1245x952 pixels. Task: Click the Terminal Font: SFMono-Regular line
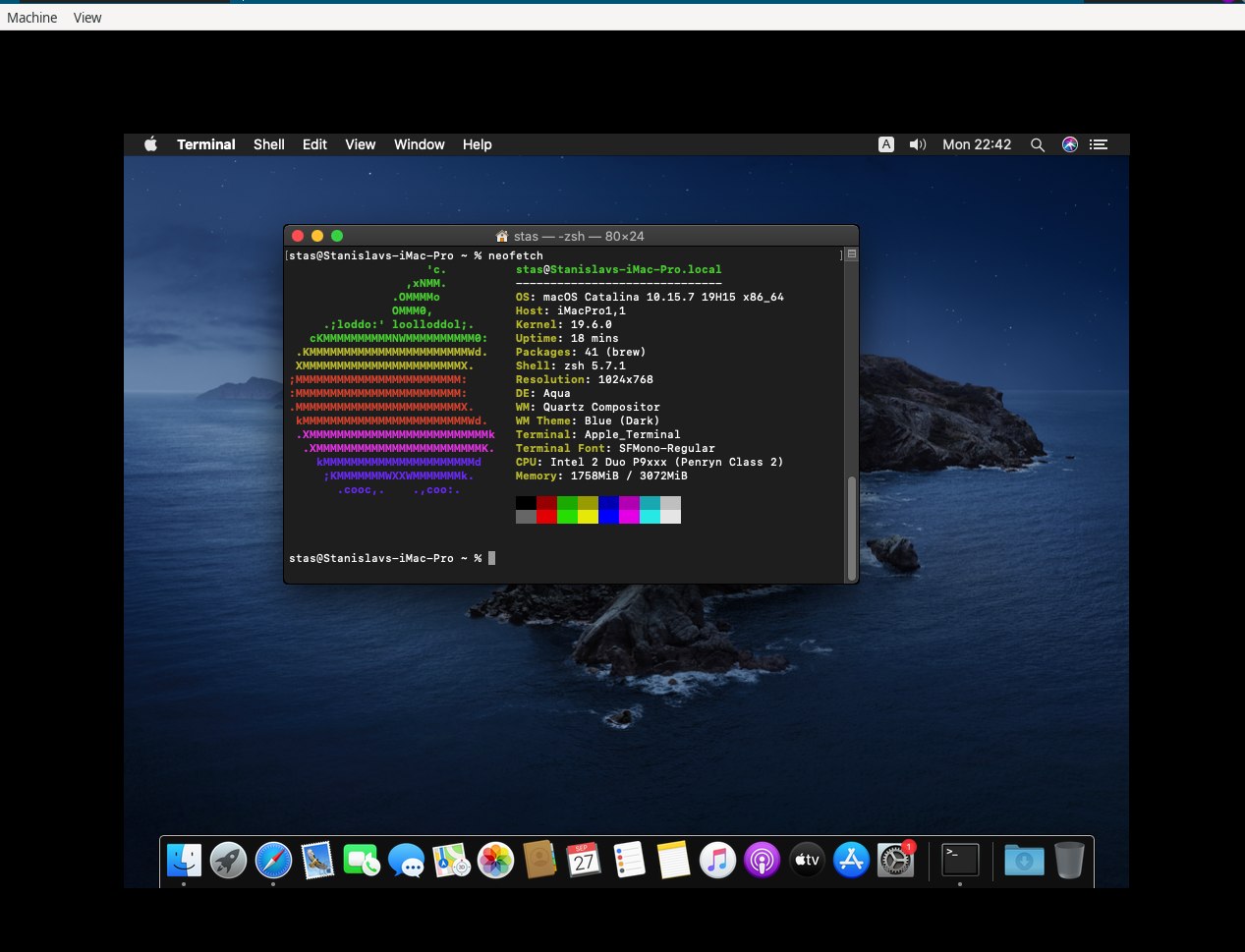click(x=615, y=448)
